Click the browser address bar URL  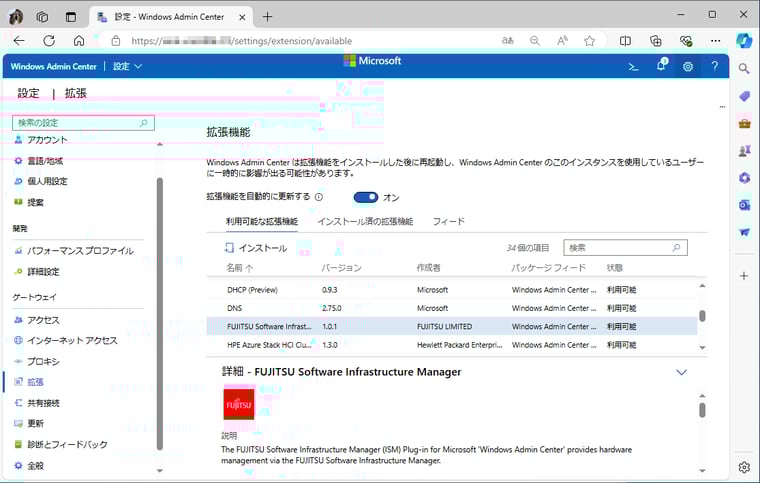(241, 41)
